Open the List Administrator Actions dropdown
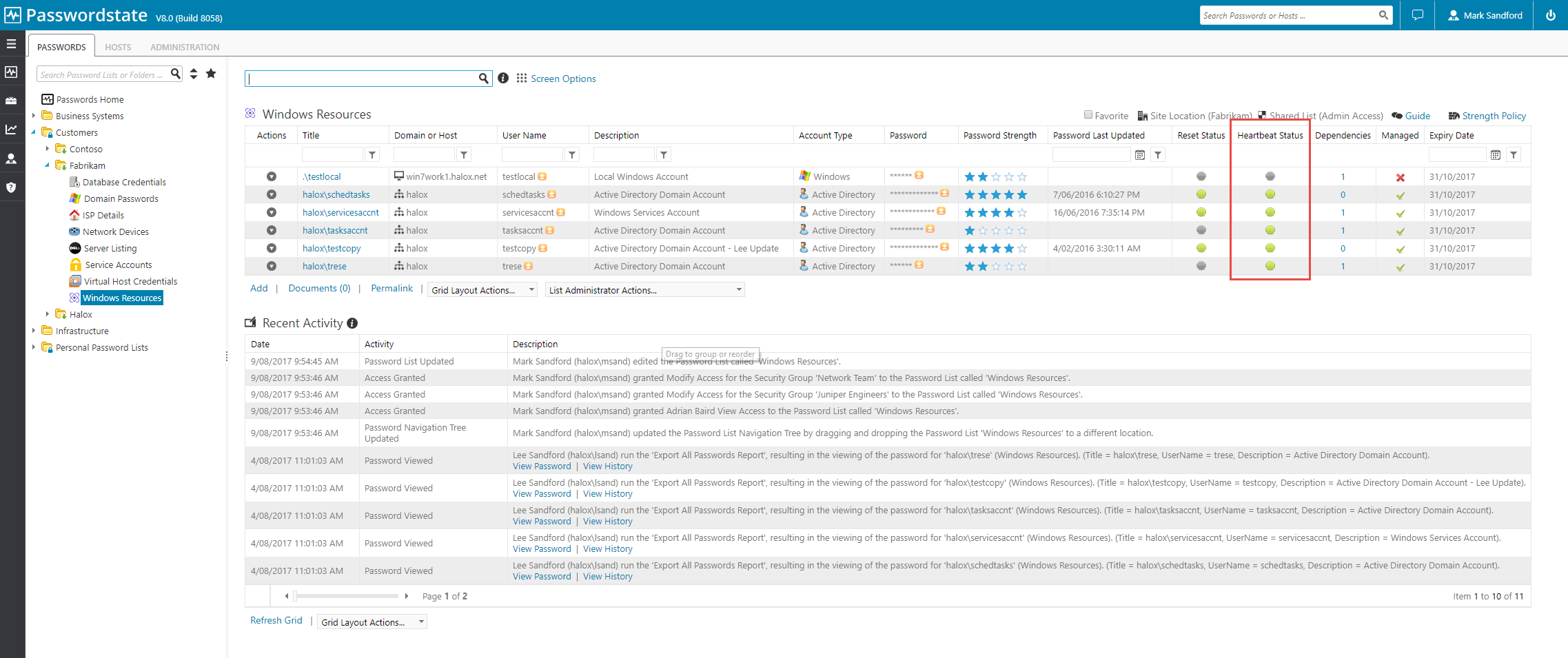 click(x=645, y=290)
